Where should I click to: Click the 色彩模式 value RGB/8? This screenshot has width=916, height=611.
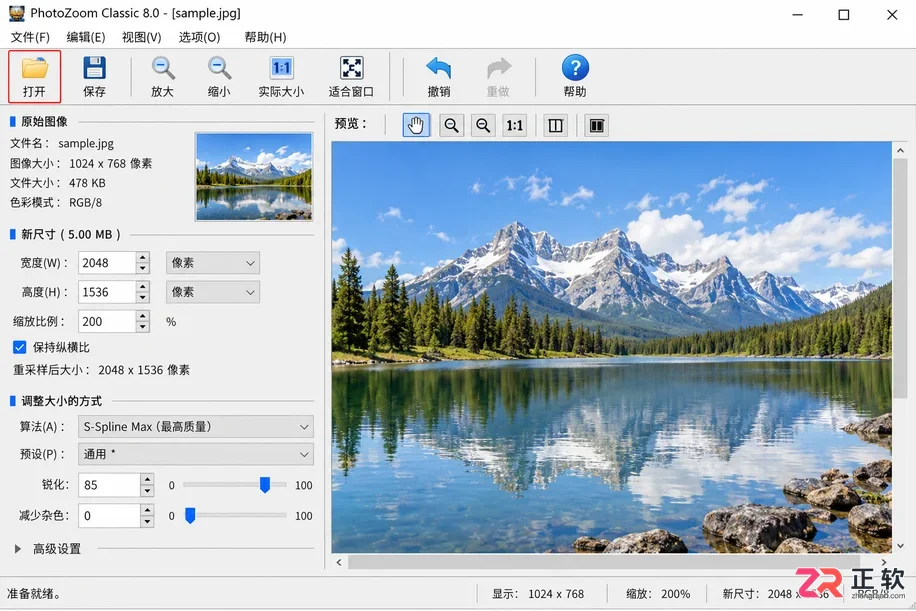[85, 203]
